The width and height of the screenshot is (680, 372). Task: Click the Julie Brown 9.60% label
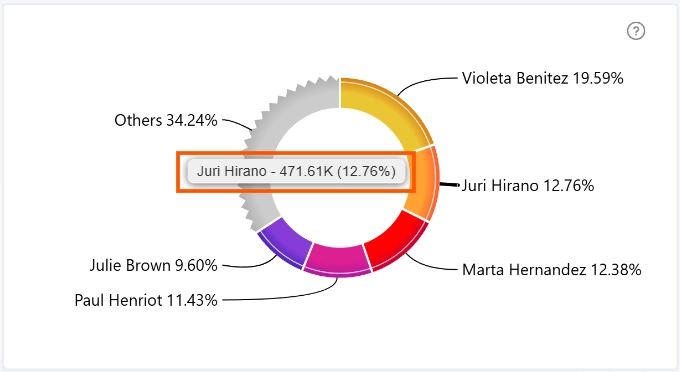(153, 265)
